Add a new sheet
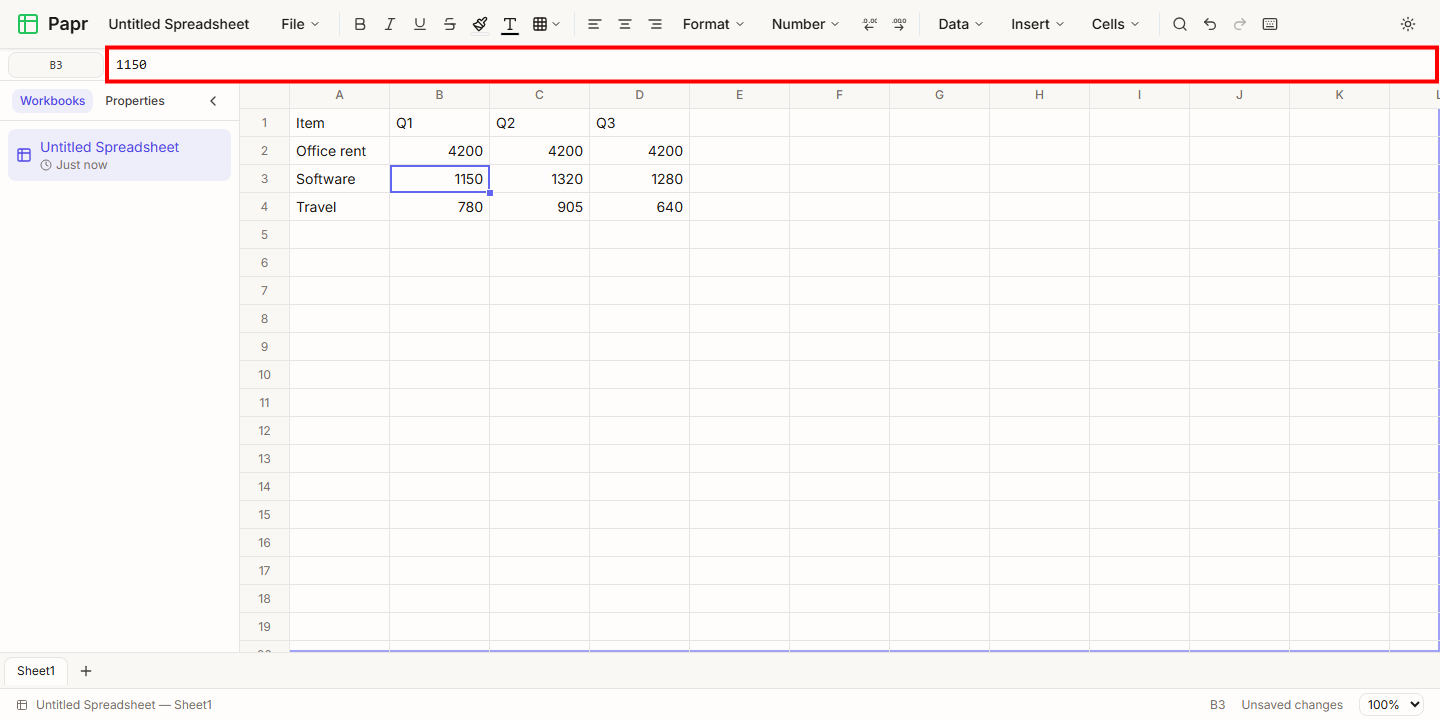Viewport: 1440px width, 720px height. coord(86,671)
